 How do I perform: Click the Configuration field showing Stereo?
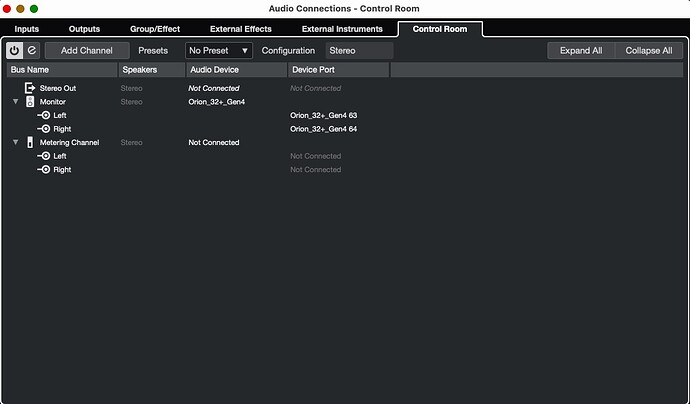(x=359, y=51)
